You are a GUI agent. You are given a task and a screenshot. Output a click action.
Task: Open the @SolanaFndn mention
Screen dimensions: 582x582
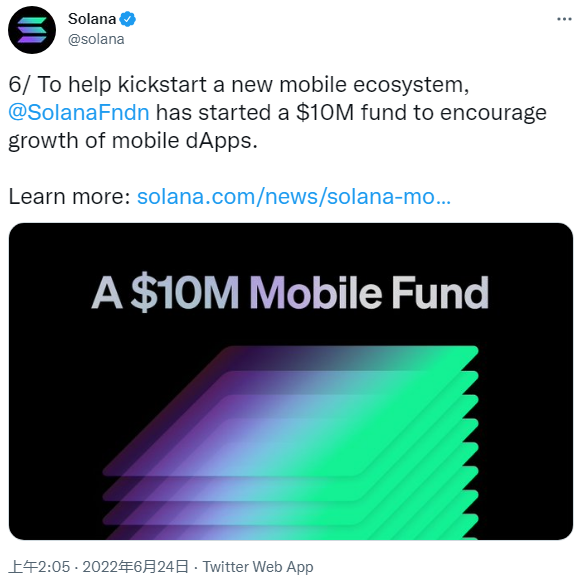tap(79, 112)
